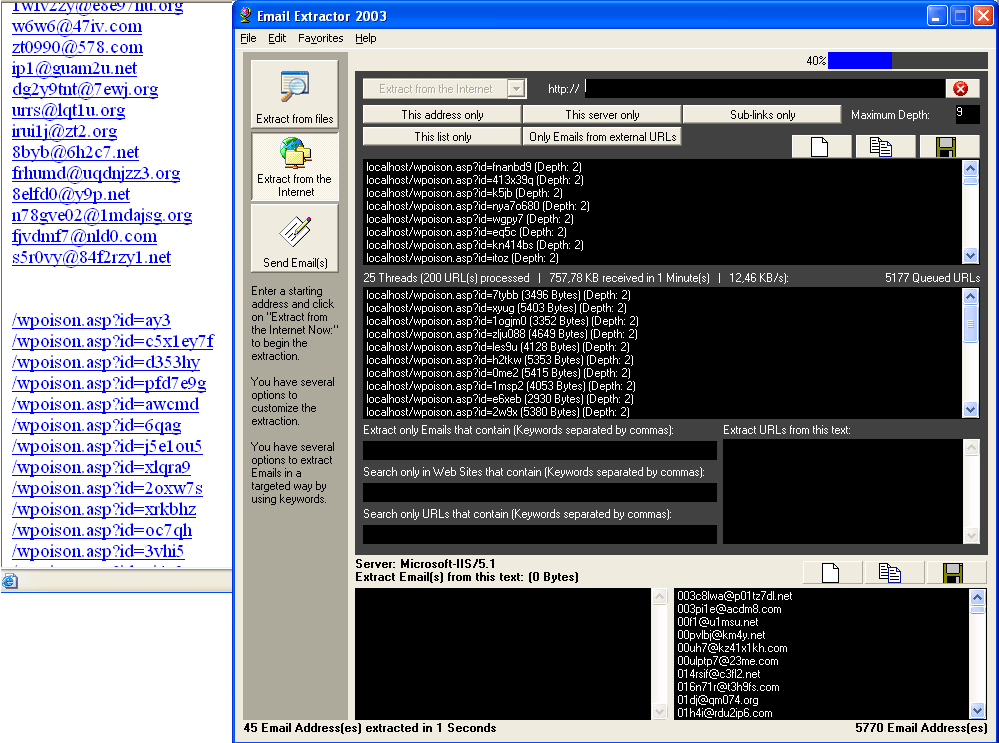The height and width of the screenshot is (743, 999).
Task: Stop extraction with the red X button
Action: tap(961, 89)
